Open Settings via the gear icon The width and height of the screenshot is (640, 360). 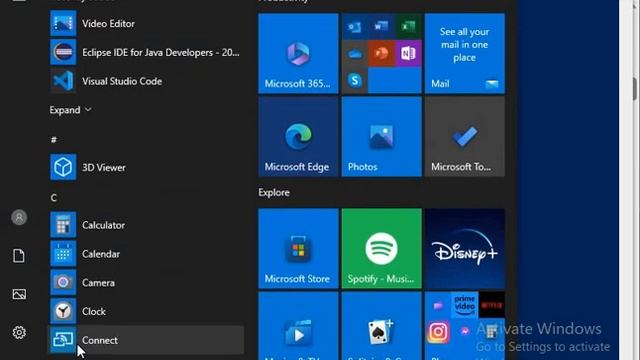coord(19,333)
